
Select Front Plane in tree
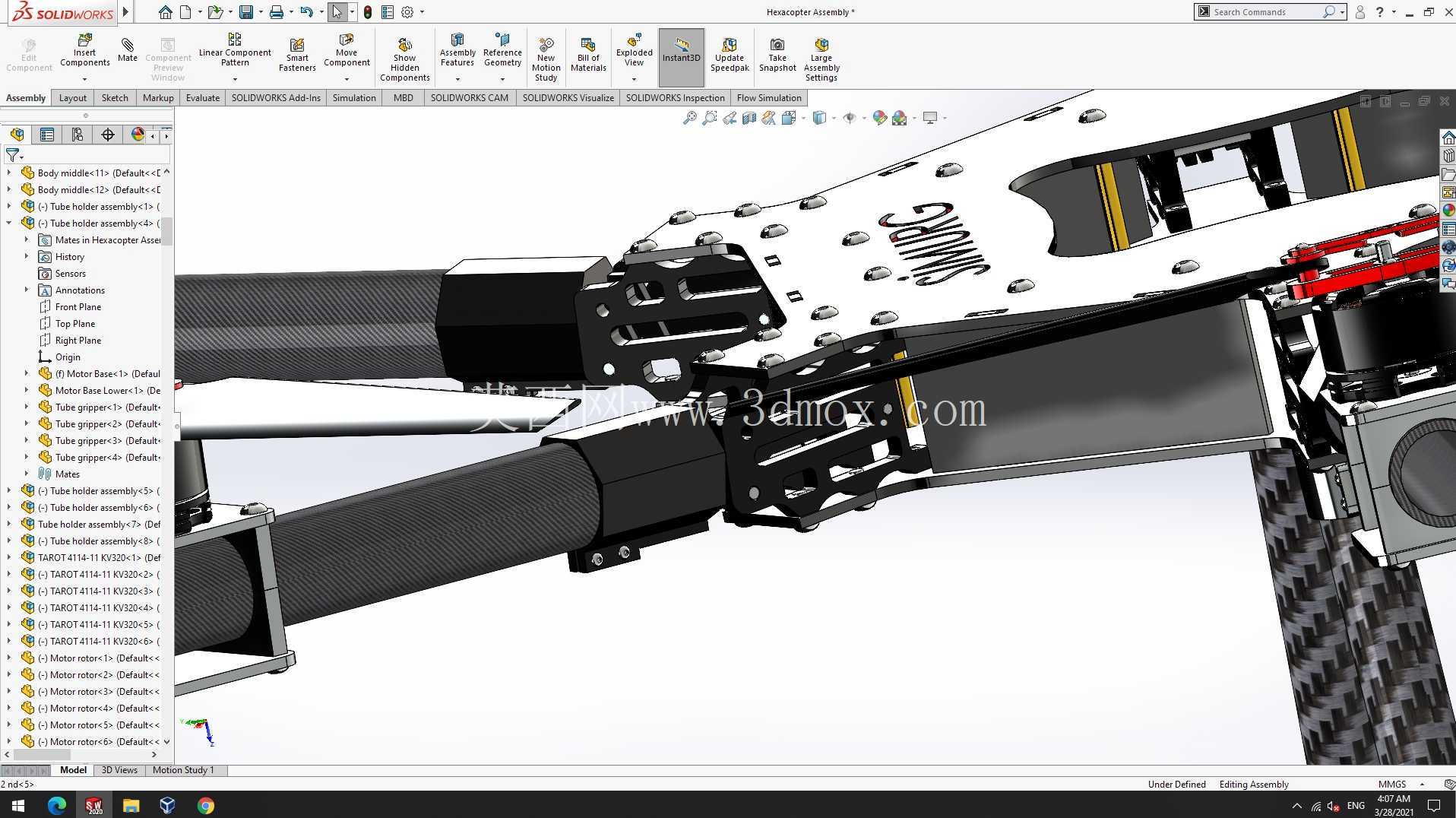[x=78, y=306]
